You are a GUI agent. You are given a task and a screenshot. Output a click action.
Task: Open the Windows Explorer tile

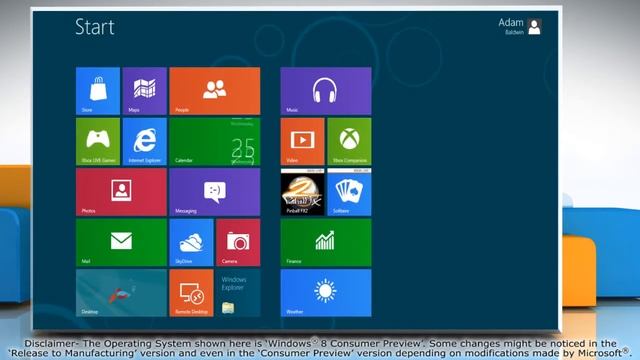[238, 293]
